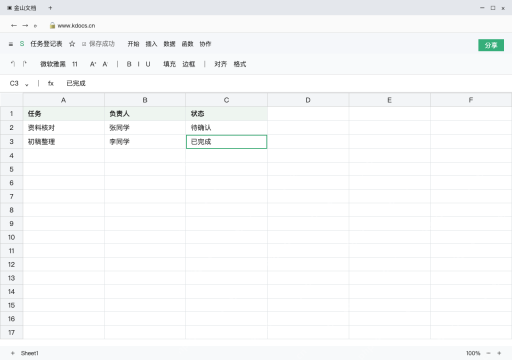
Task: Star the 任务登记表 document
Action: coord(72,44)
